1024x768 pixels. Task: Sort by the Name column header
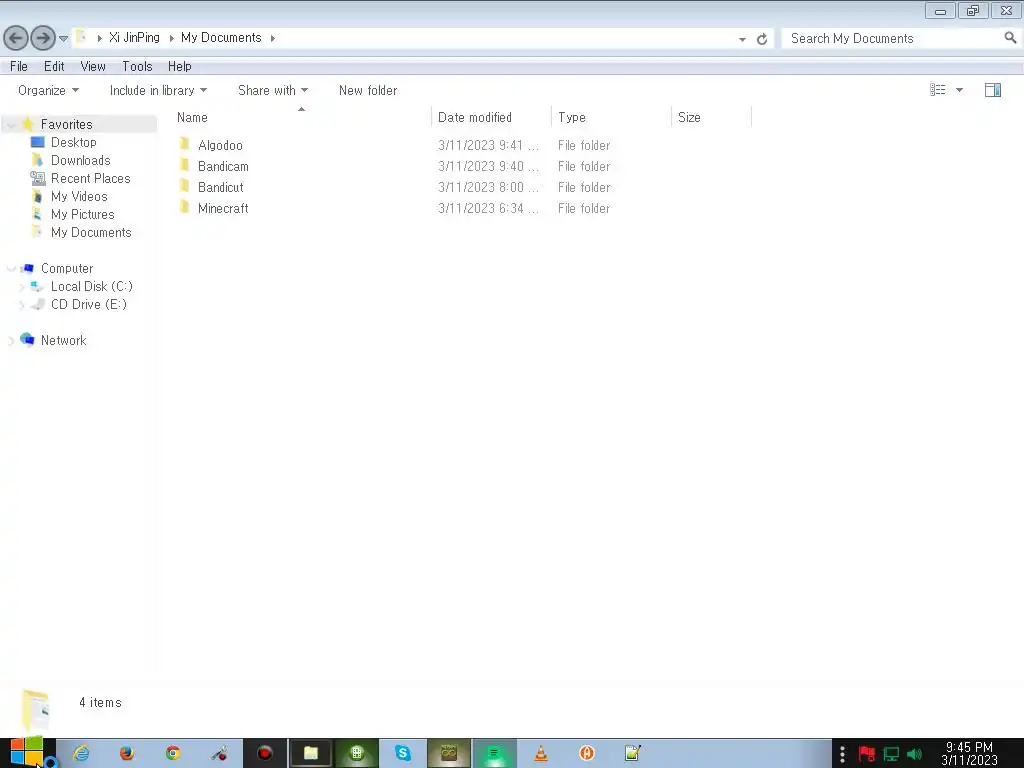click(300, 118)
